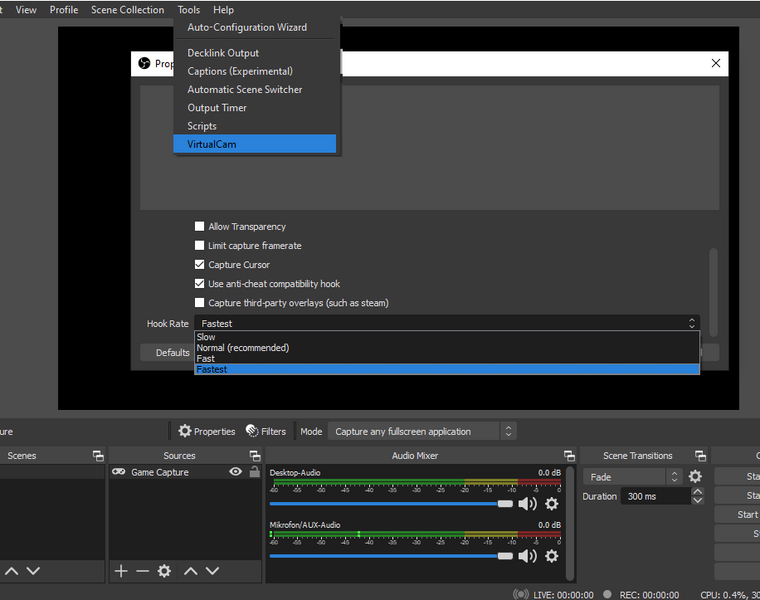Remove selected source with minus icon
760x600 pixels.
click(x=142, y=571)
